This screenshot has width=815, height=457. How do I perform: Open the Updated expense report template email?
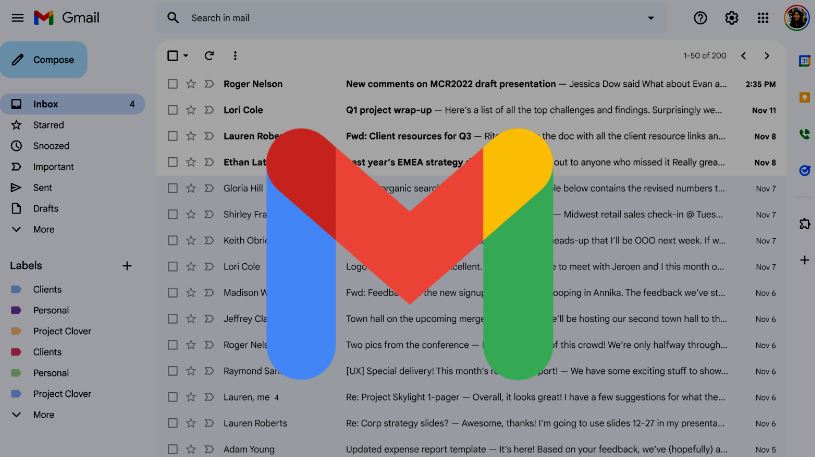[x=471, y=449]
